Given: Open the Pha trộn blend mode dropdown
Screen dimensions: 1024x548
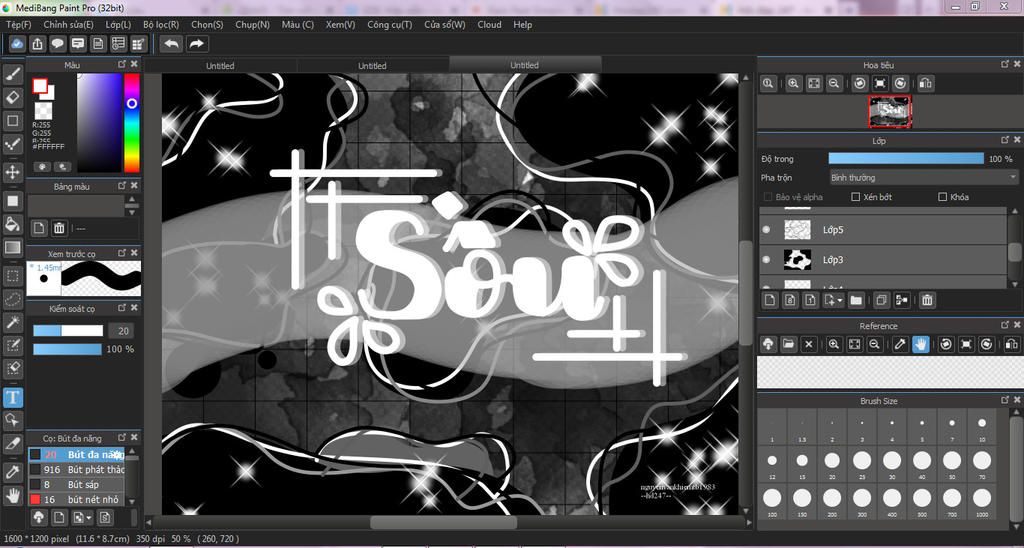Looking at the screenshot, I should [x=923, y=177].
